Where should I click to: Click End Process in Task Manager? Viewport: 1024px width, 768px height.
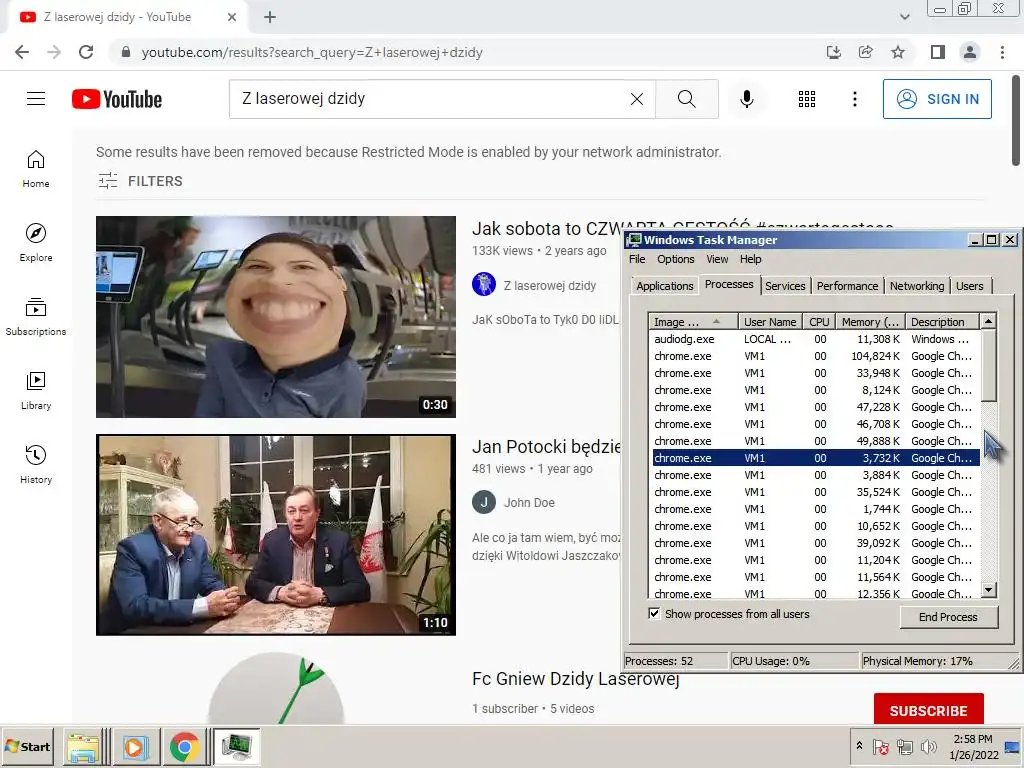[x=948, y=617]
